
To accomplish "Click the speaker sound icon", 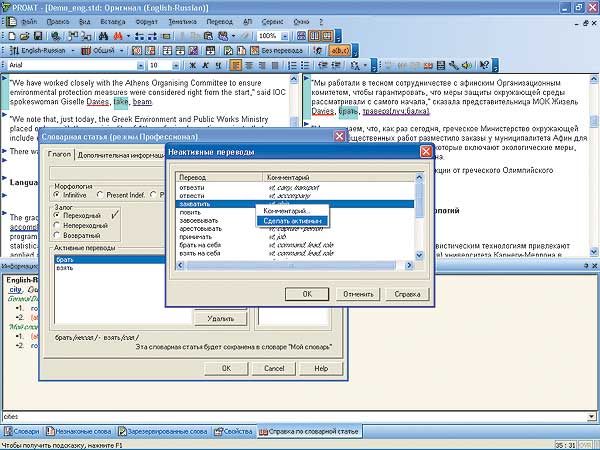I will pos(467,65).
